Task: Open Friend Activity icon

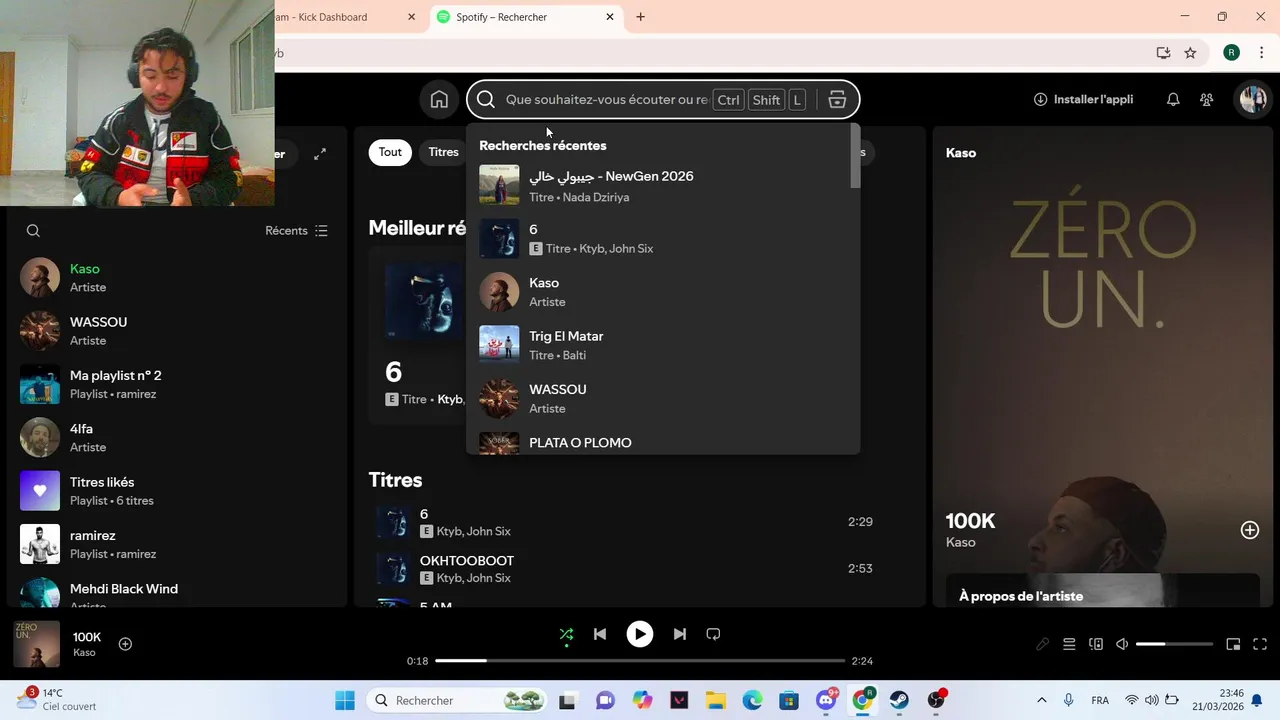Action: (1207, 99)
